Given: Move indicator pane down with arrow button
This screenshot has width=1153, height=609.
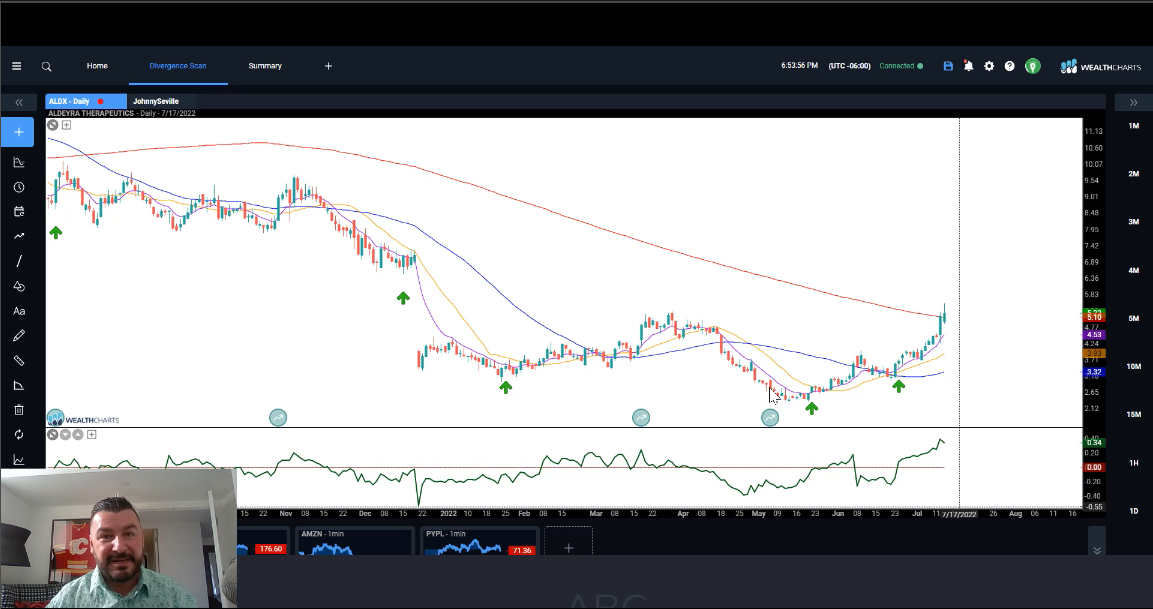Looking at the screenshot, I should tap(65, 435).
